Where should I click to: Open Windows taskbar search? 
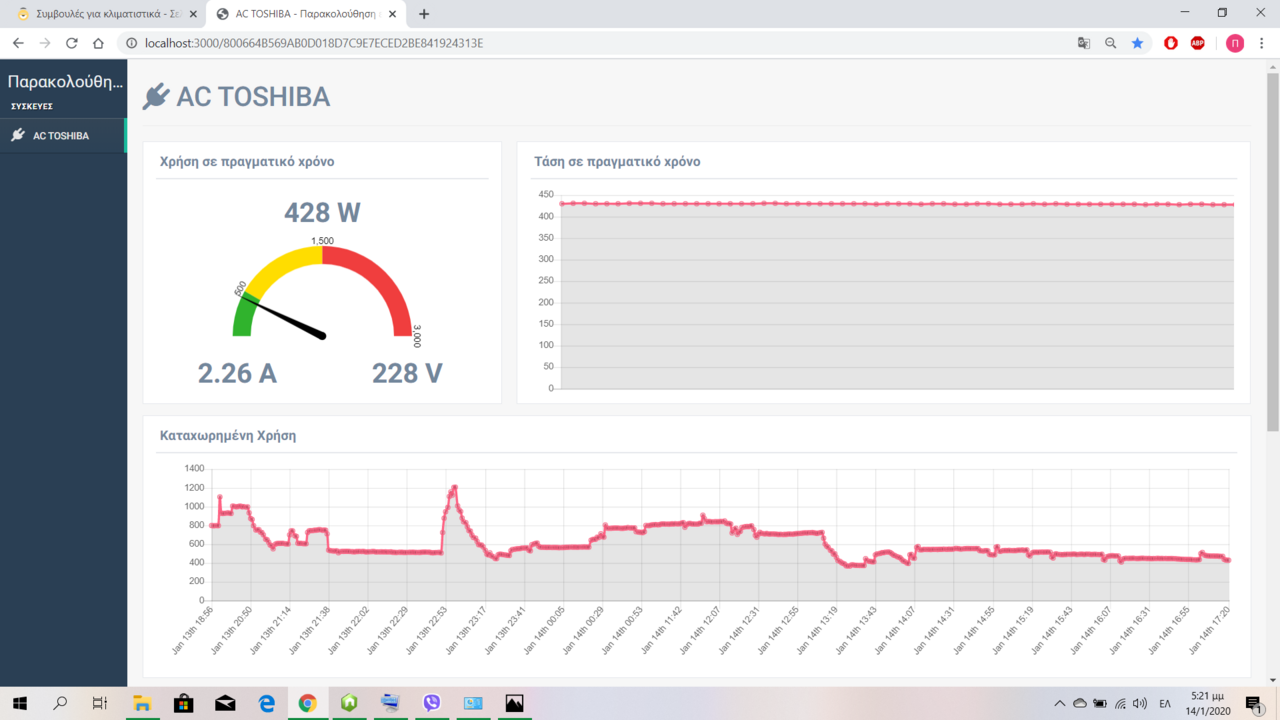60,703
